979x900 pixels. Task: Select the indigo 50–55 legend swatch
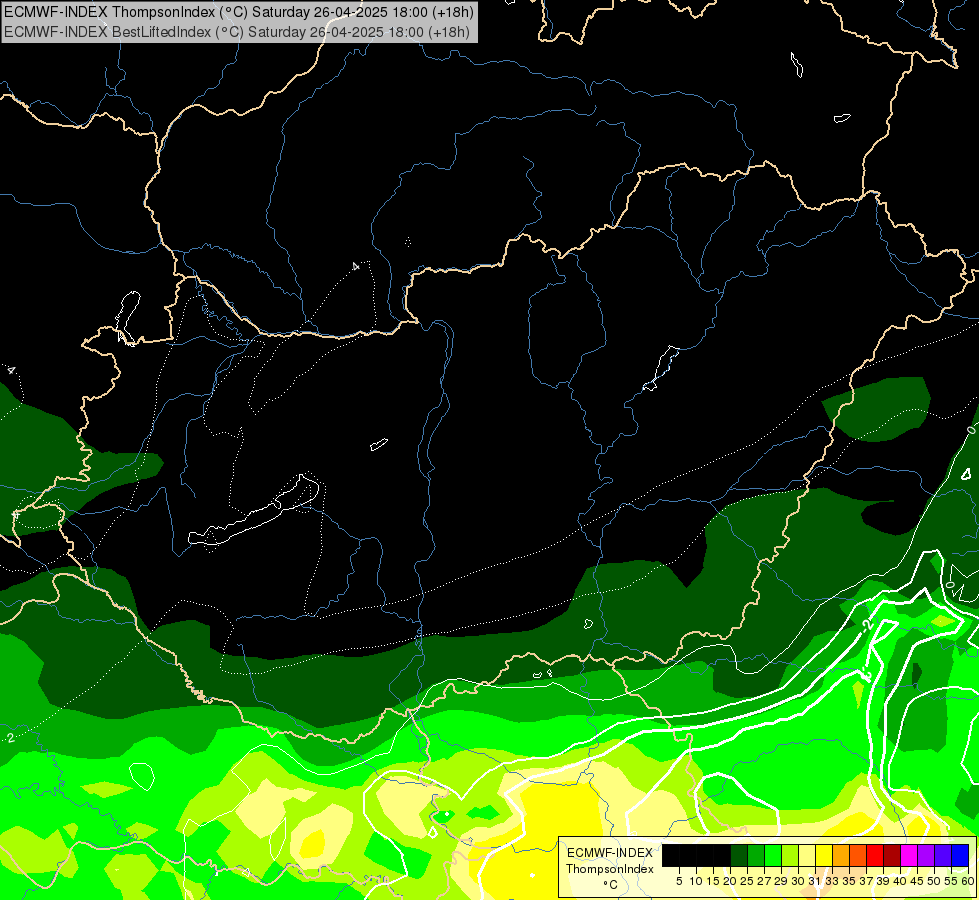click(x=943, y=855)
